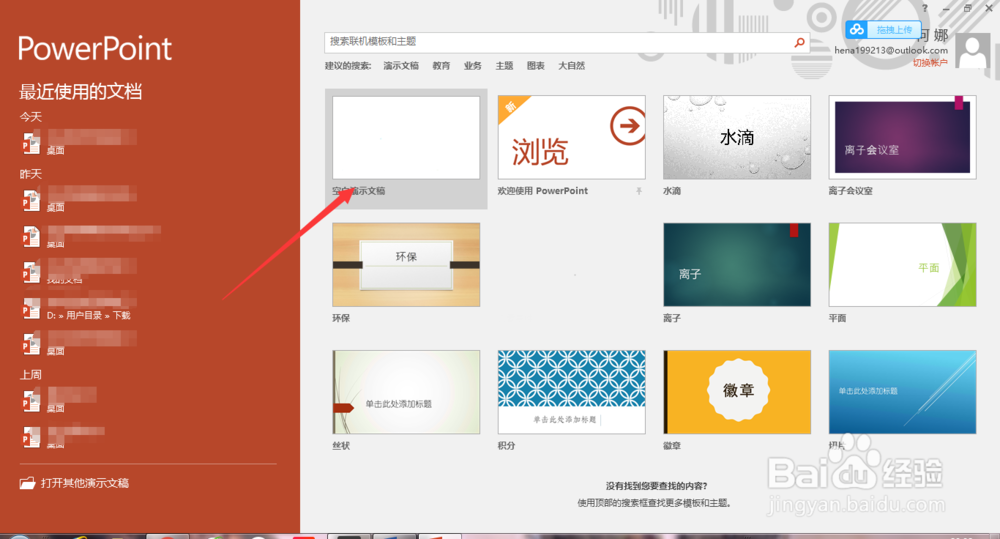Image resolution: width=1000 pixels, height=539 pixels.
Task: Choose the 丝状 template thumbnail
Action: [406, 392]
